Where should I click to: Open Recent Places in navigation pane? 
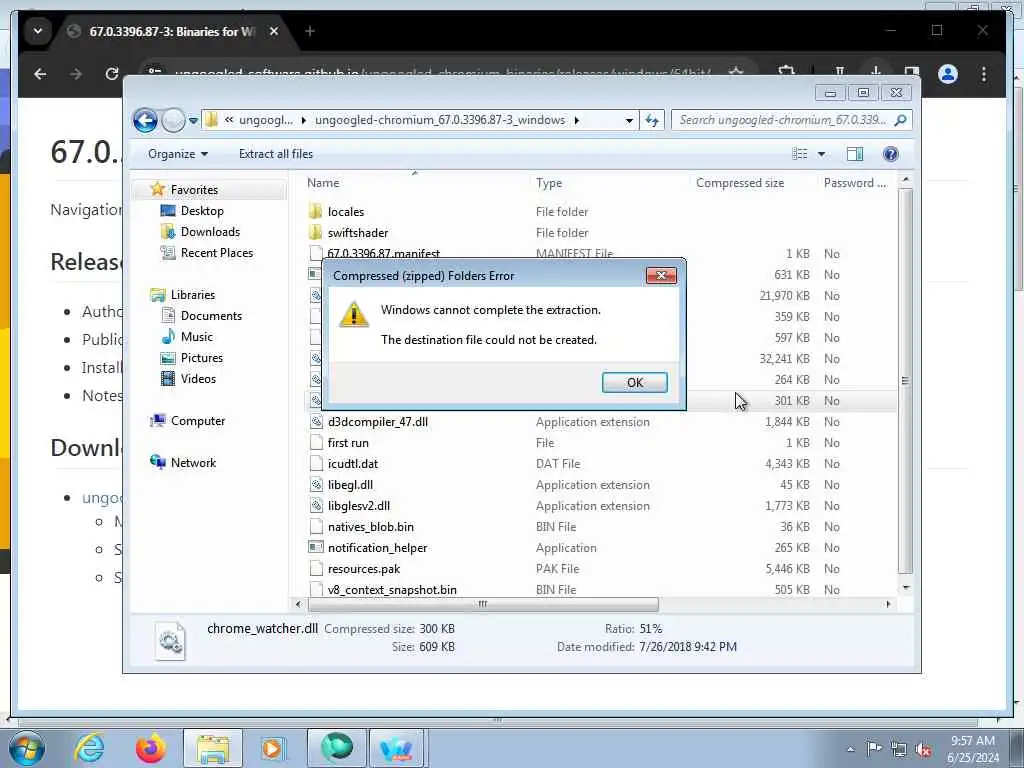pos(216,253)
